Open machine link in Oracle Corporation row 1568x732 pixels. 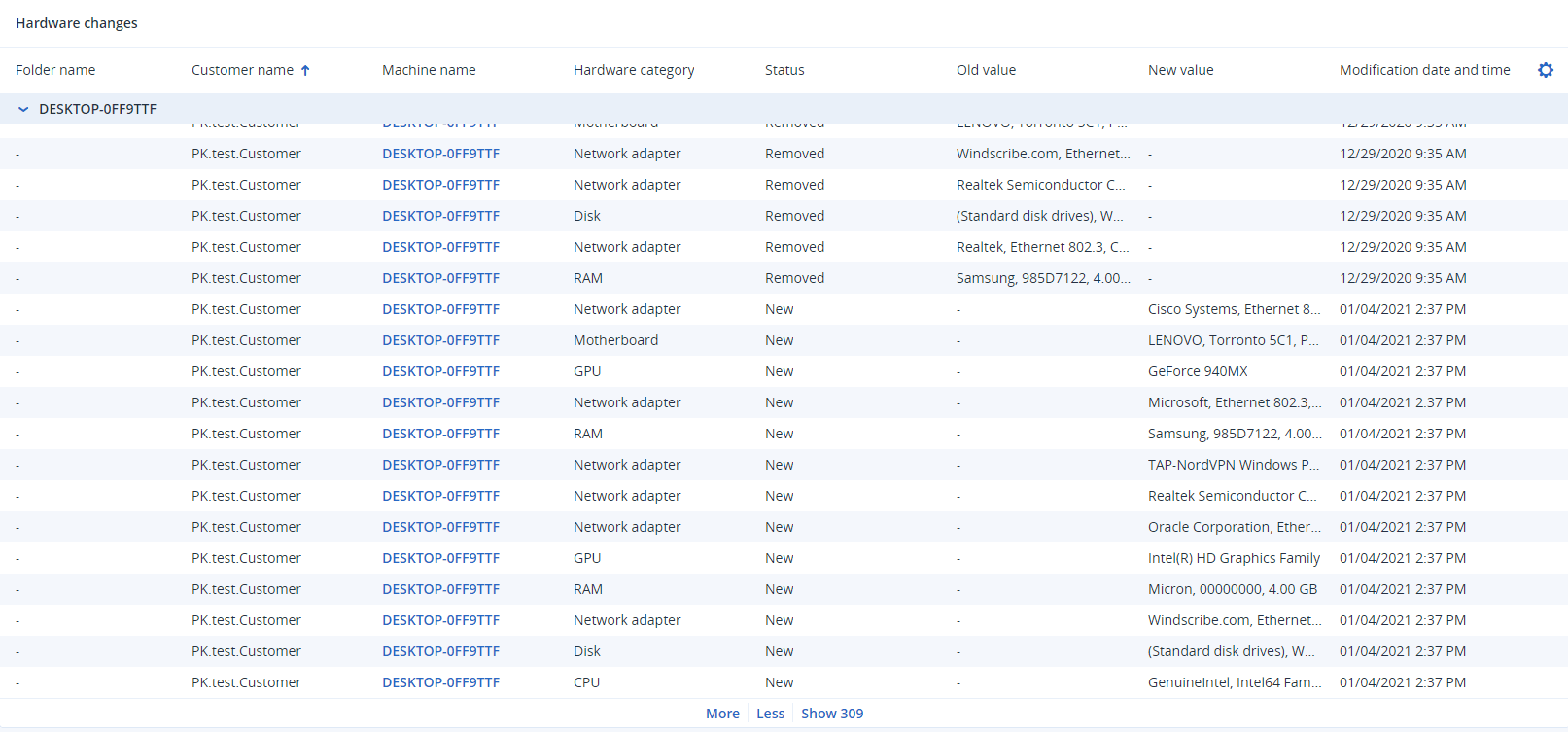point(440,527)
